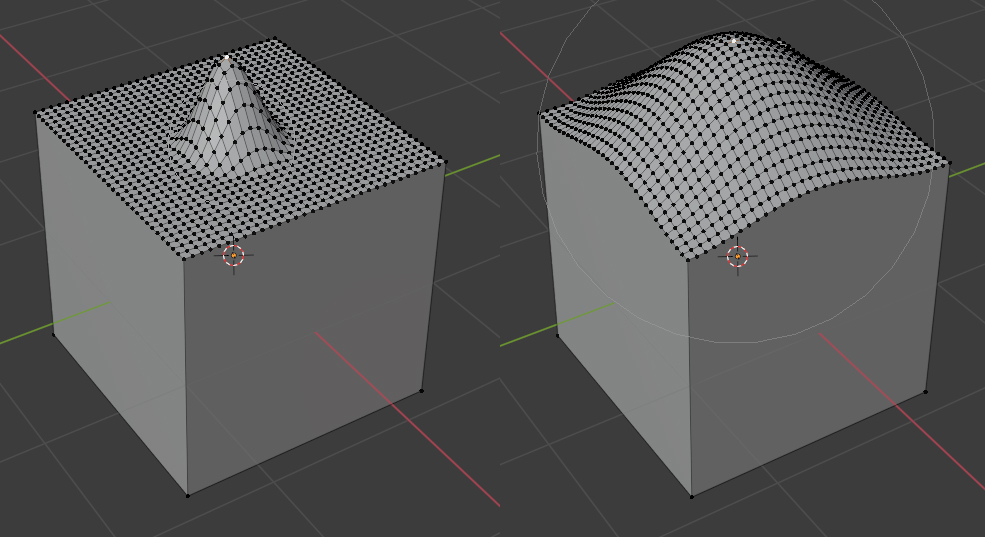This screenshot has width=985, height=537.
Task: Select the right cube's bottom front corner vertex
Action: click(x=692, y=496)
